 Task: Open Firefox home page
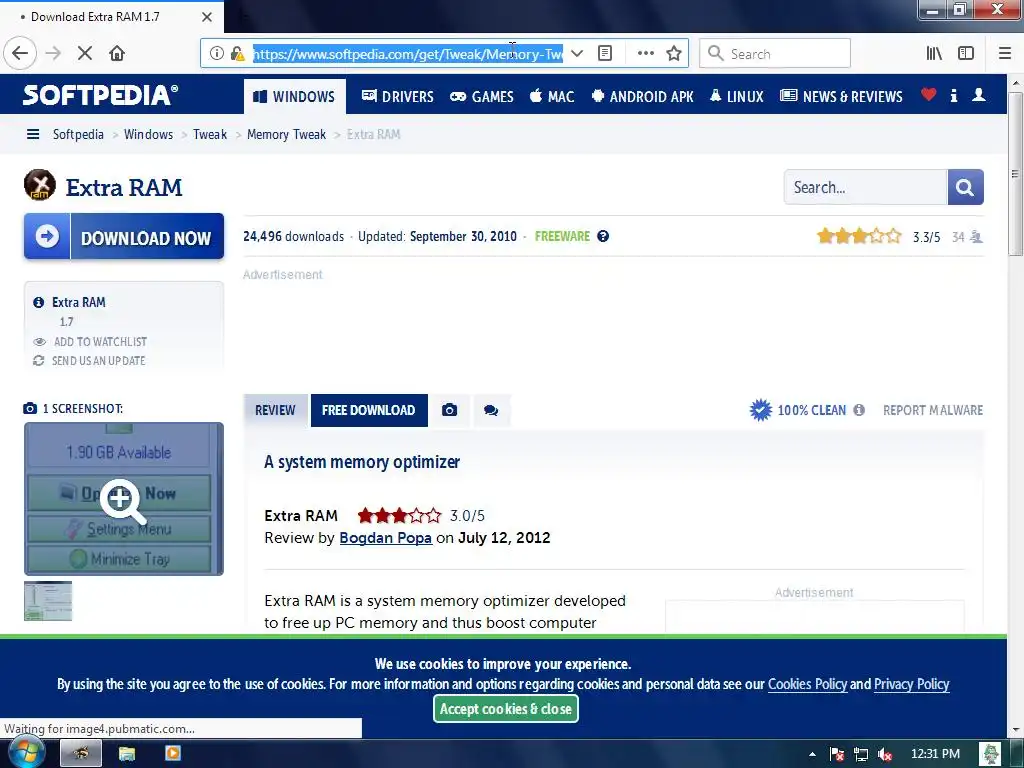coord(117,53)
